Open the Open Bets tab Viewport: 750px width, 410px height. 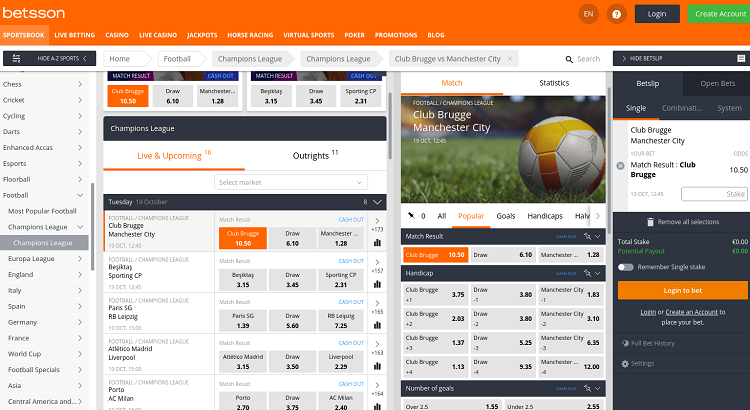(x=717, y=83)
